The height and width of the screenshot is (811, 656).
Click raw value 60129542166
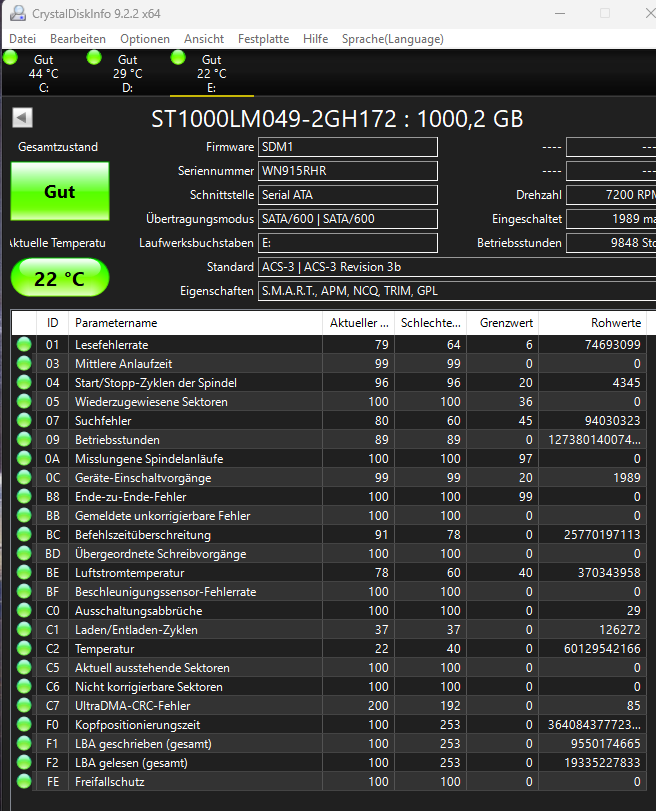602,649
